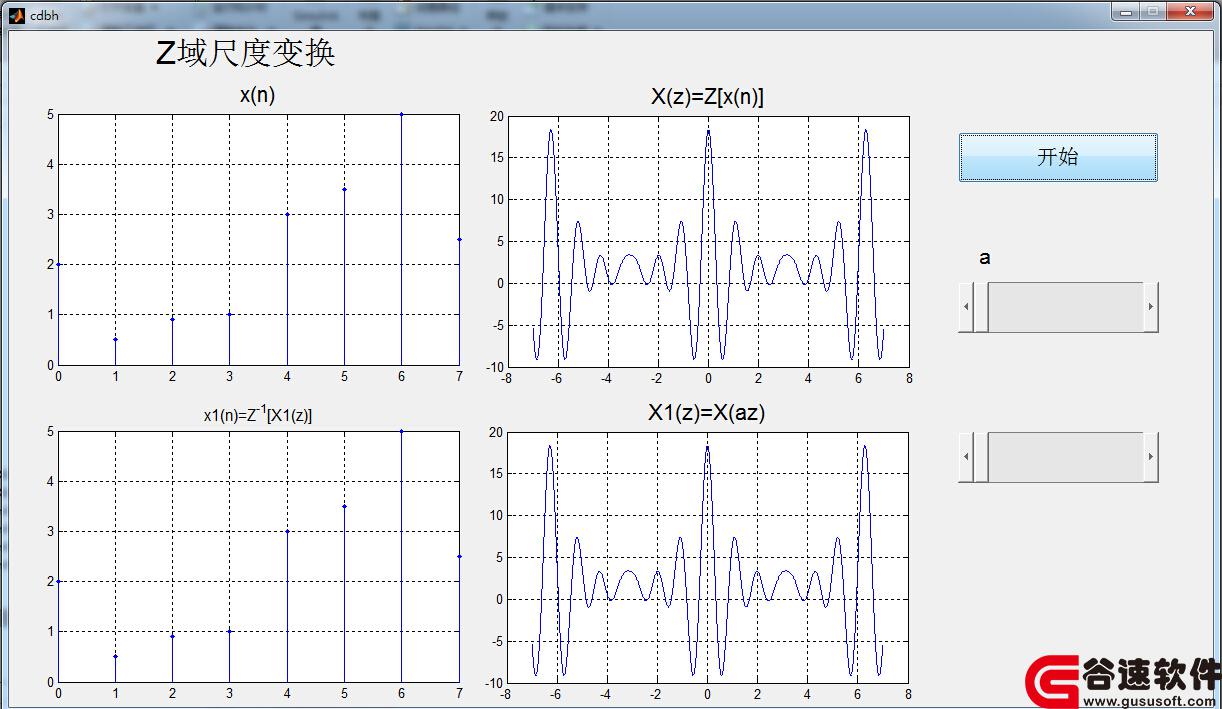
Task: Click inside the x(n) stem plot
Action: pos(259,240)
